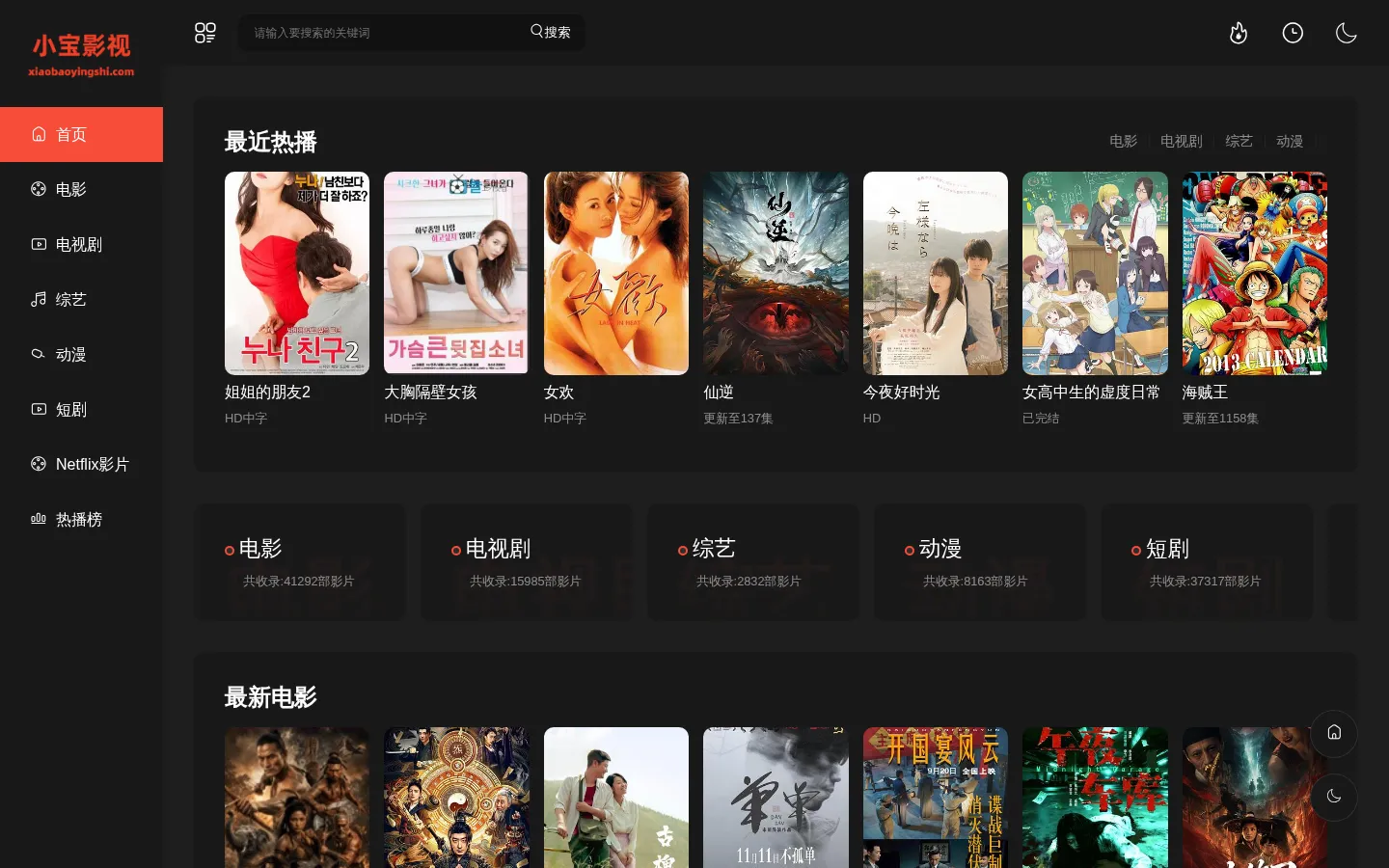The height and width of the screenshot is (868, 1389).
Task: Open the 女欢 poster
Action: pyautogui.click(x=616, y=273)
